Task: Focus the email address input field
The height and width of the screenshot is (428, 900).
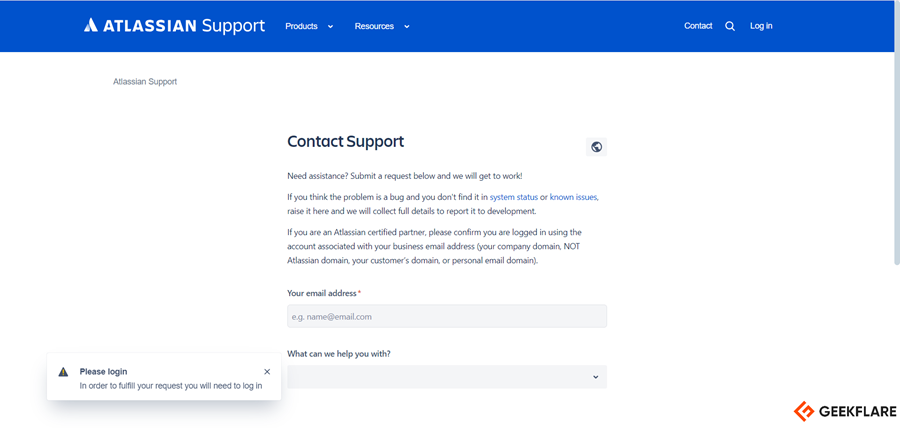Action: (447, 316)
